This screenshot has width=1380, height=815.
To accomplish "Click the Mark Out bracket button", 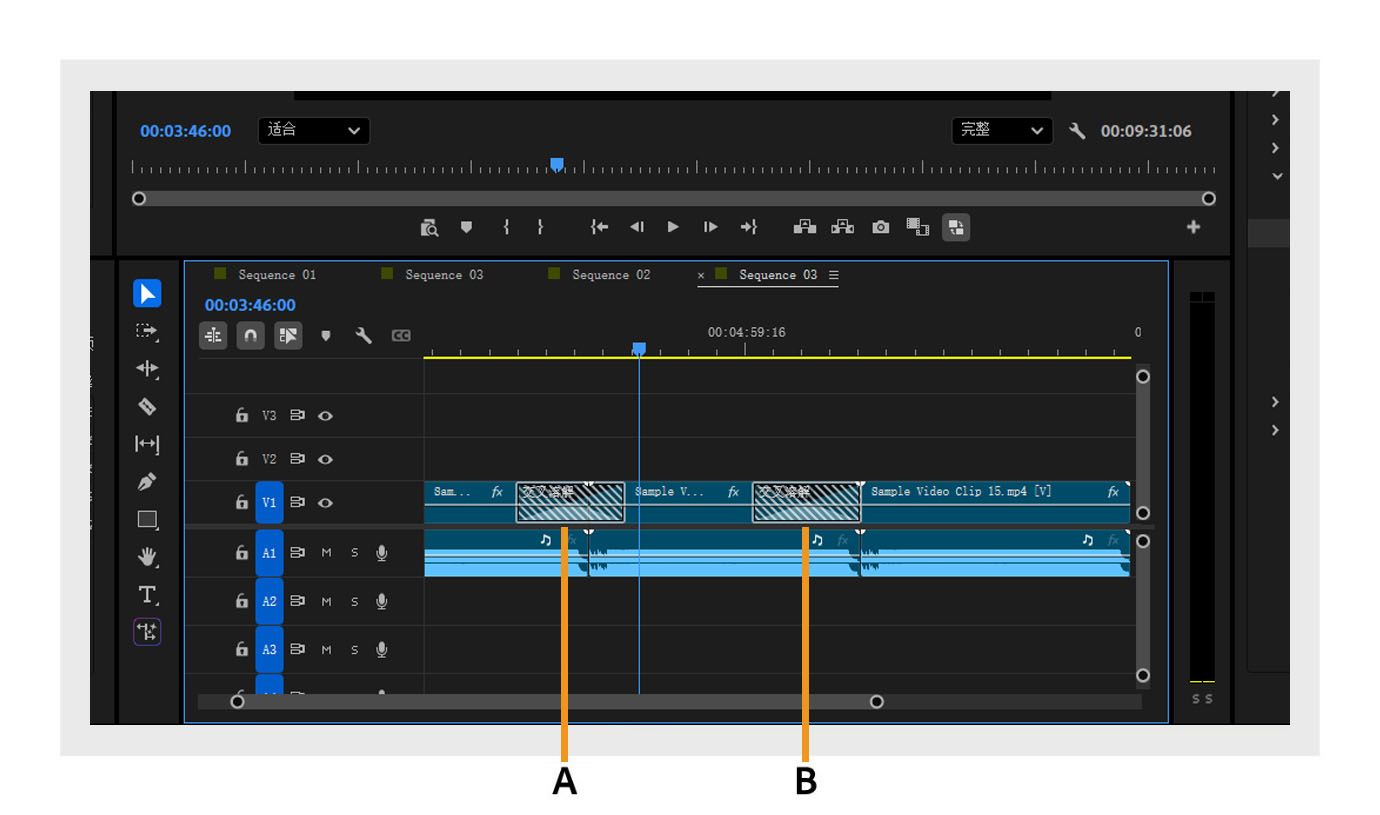I will 540,227.
